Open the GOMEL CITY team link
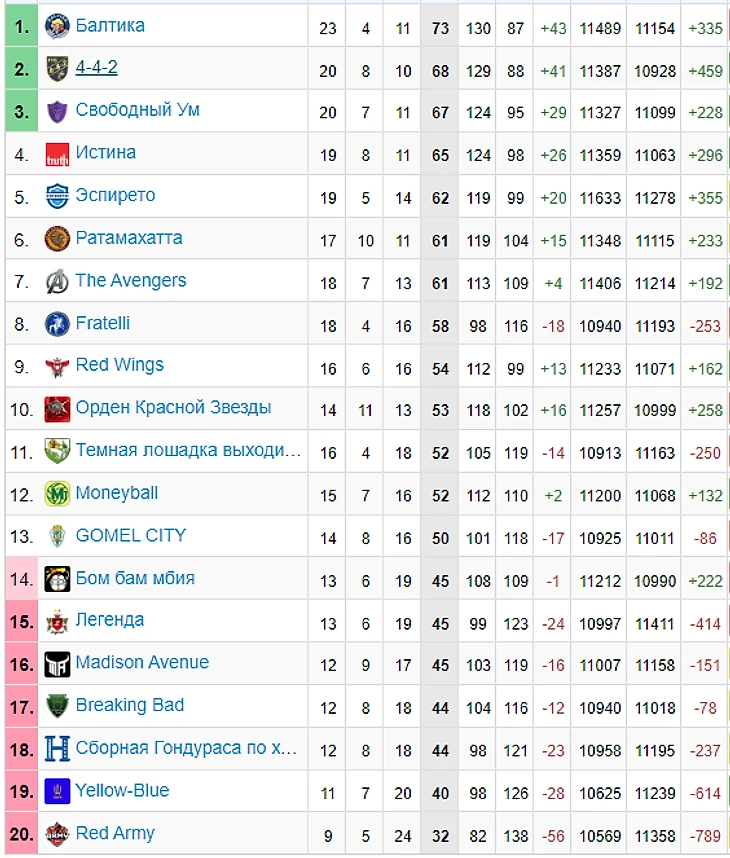Viewport: 730px width, 858px height. (131, 535)
